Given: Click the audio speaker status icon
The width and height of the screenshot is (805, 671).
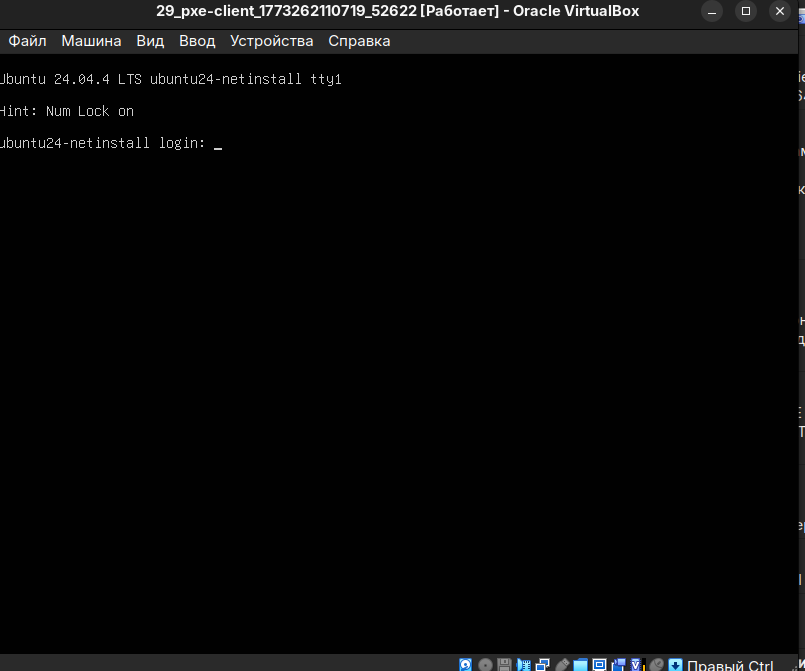Looking at the screenshot, I should (x=524, y=665).
